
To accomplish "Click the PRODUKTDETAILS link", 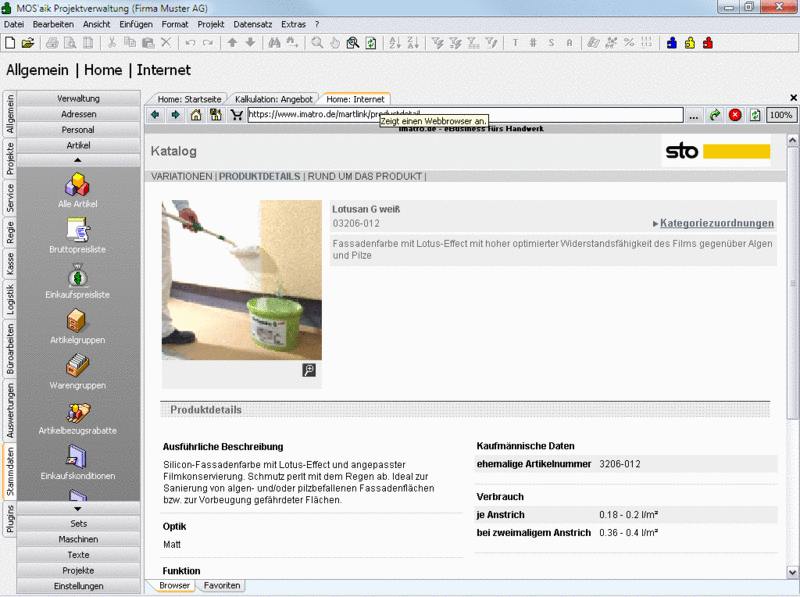I will tap(260, 177).
